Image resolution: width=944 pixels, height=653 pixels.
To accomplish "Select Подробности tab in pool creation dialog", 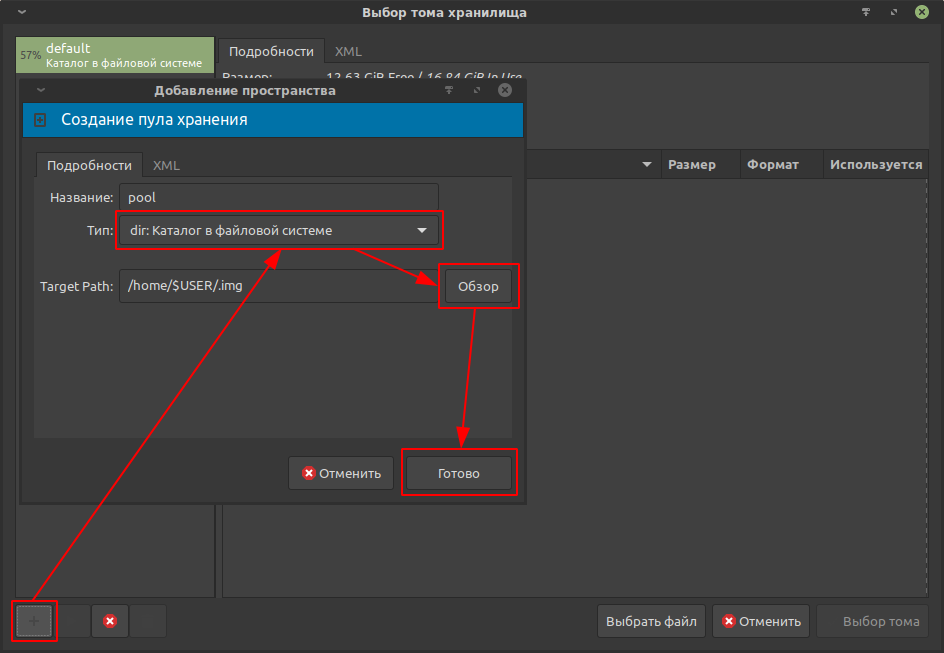I will tap(89, 165).
